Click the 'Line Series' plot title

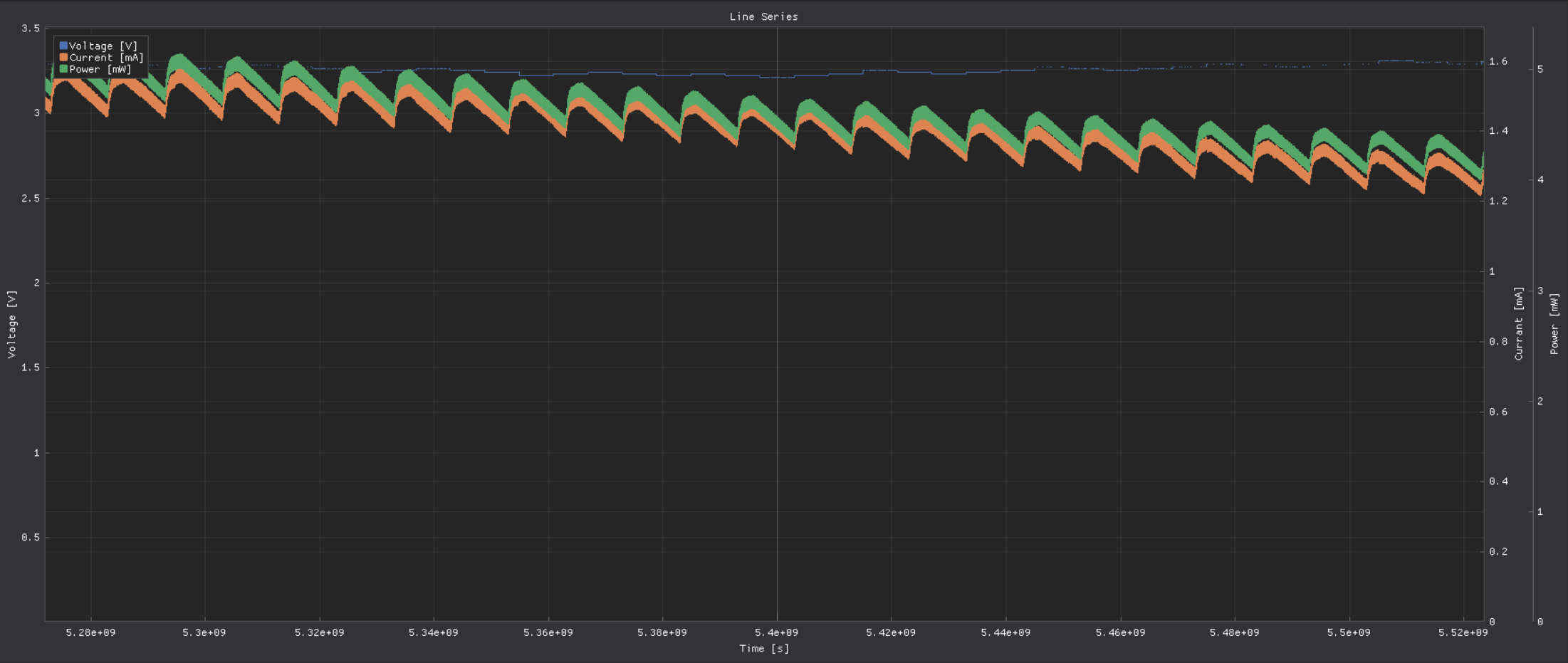coord(763,16)
